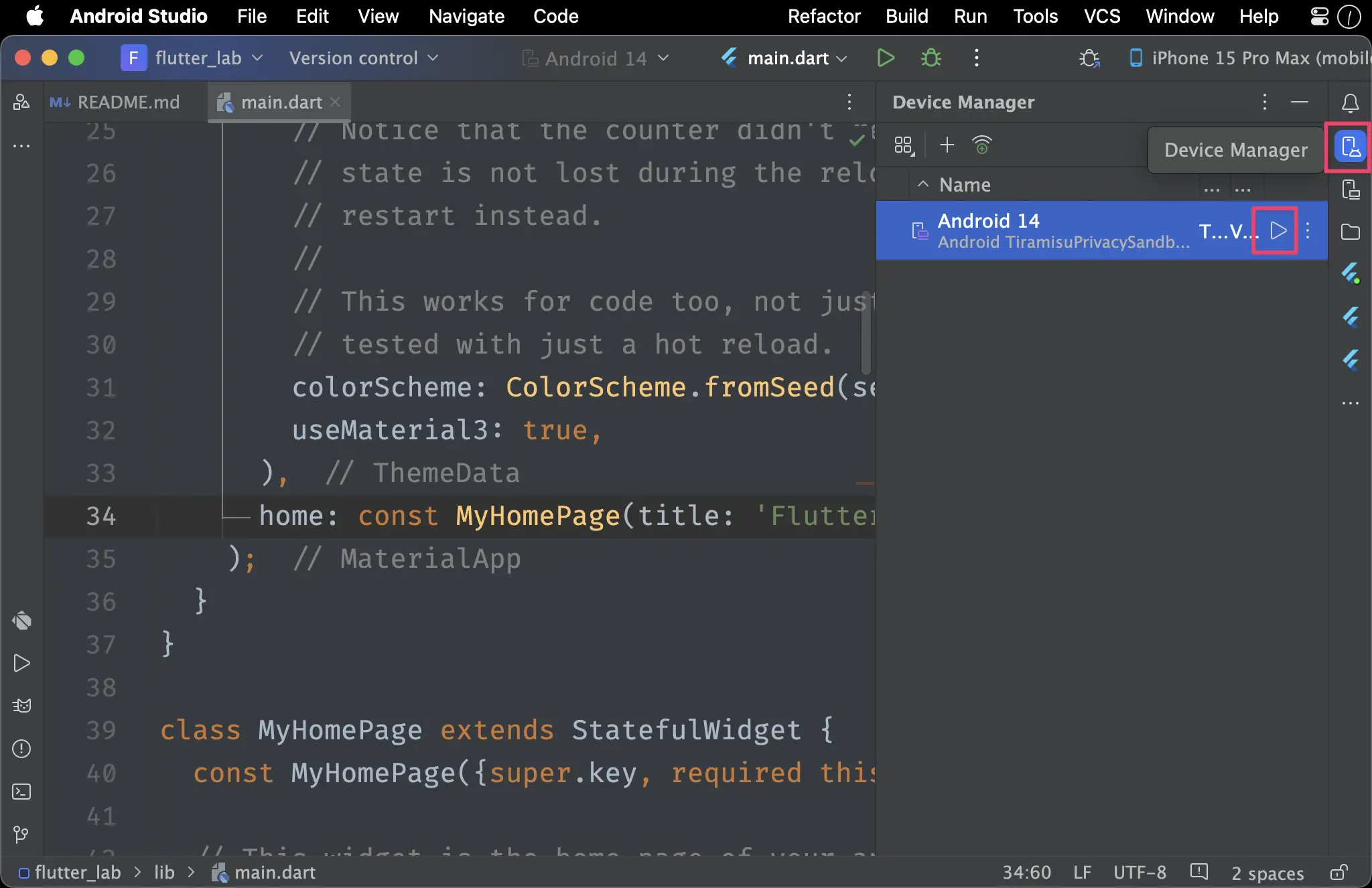1372x888 pixels.
Task: Open the VCS menu
Action: click(1102, 16)
